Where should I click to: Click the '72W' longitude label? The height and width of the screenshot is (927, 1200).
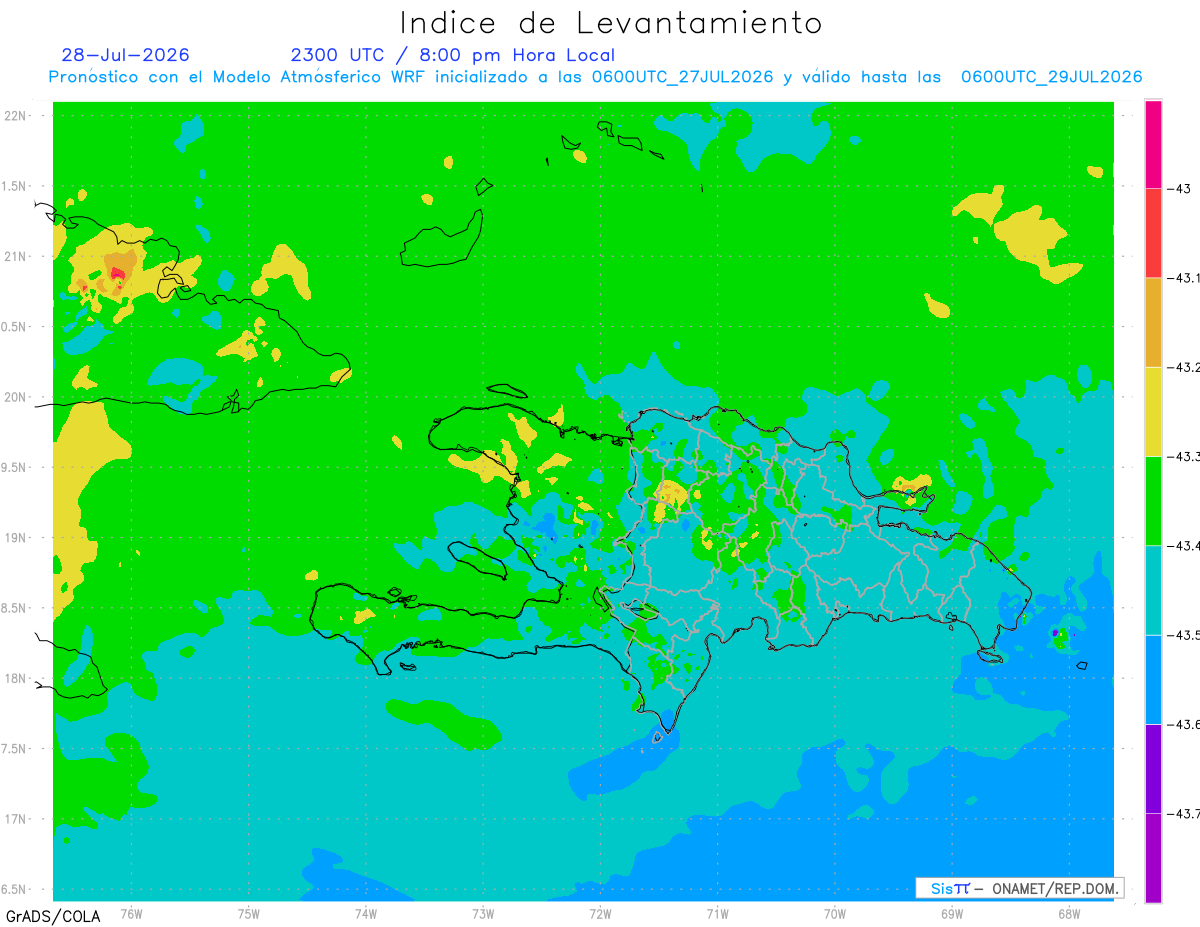(x=600, y=914)
